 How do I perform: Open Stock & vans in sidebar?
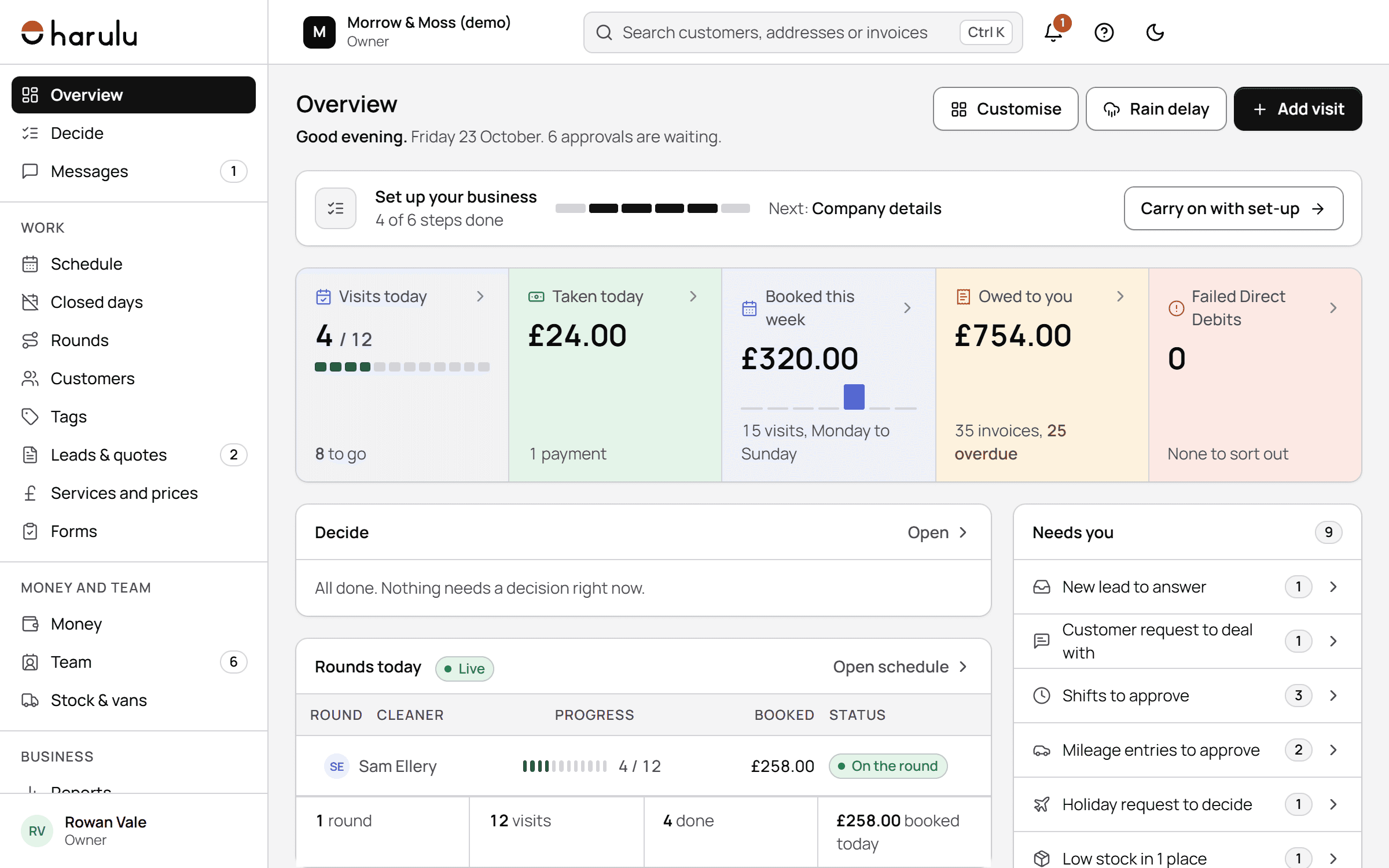134,700
